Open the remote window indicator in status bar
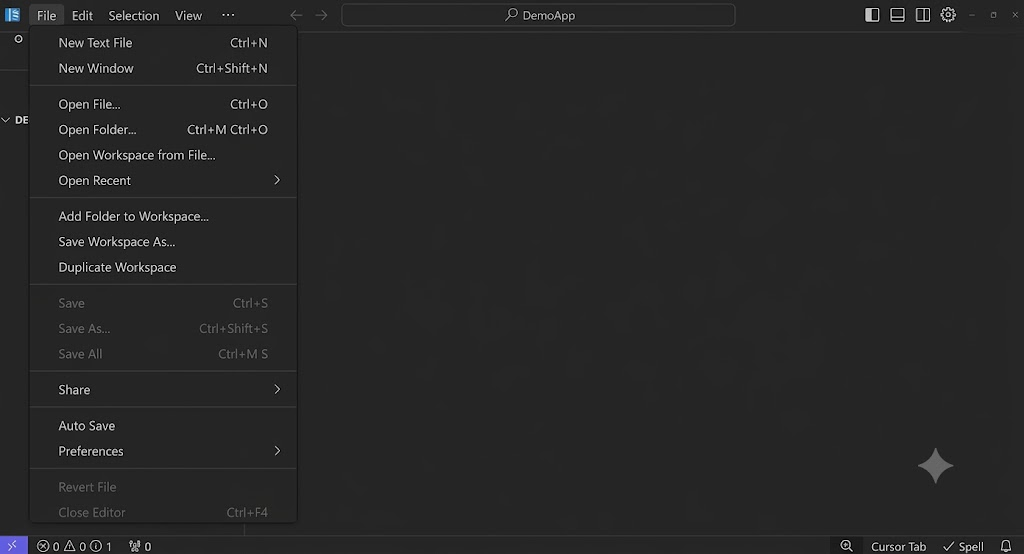This screenshot has height=554, width=1024. coord(13,546)
